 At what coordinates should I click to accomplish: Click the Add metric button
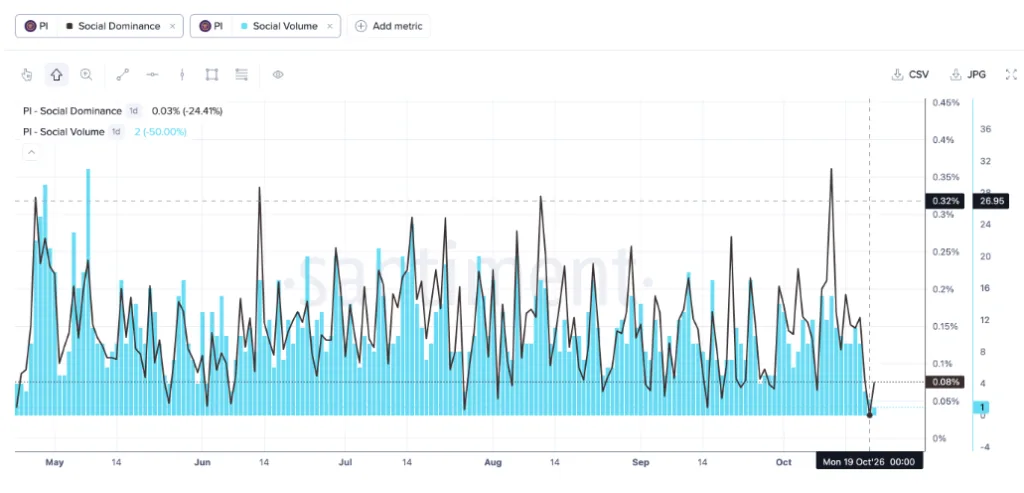pyautogui.click(x=389, y=26)
